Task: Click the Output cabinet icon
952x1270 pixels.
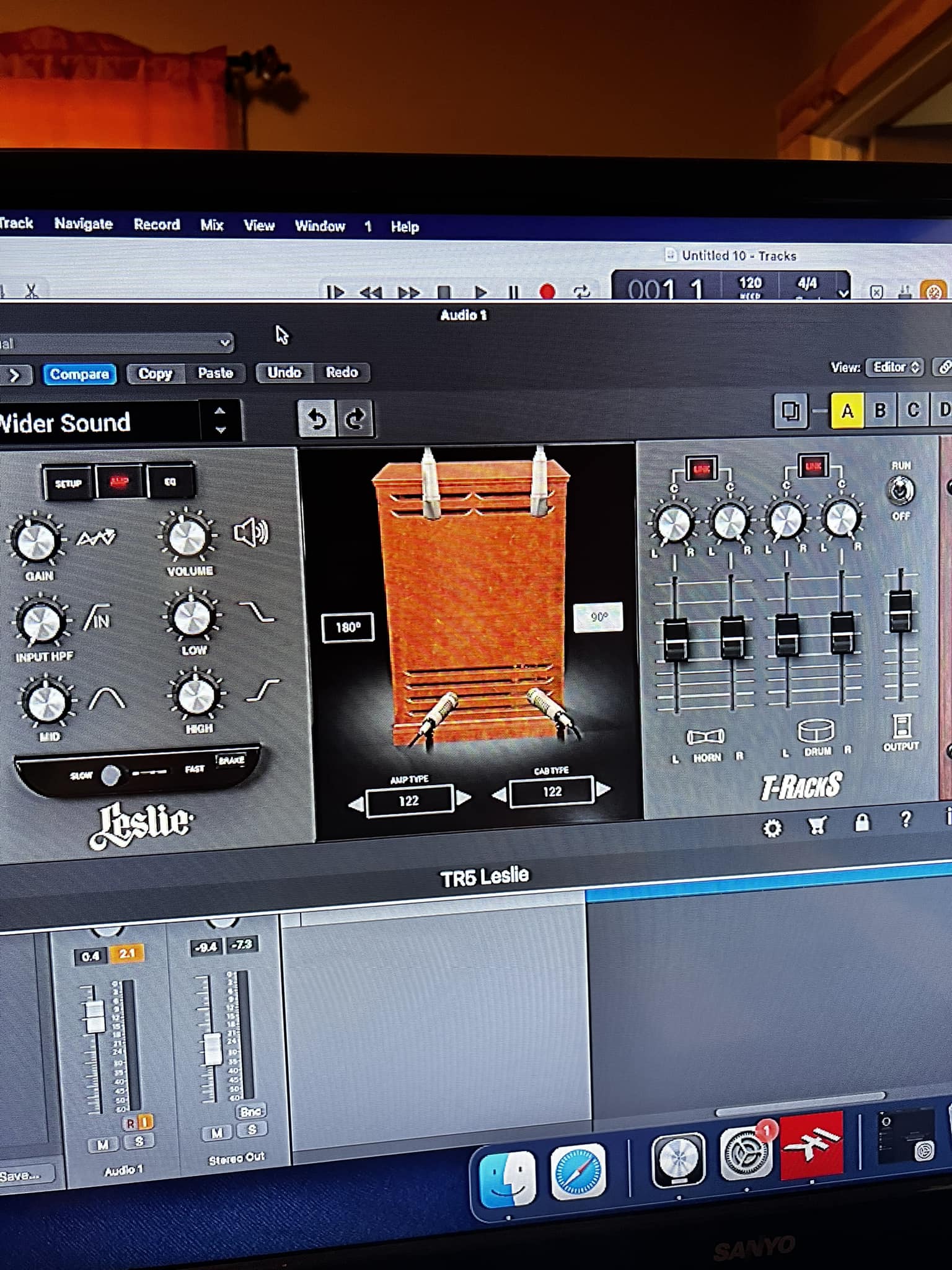Action: 902,726
